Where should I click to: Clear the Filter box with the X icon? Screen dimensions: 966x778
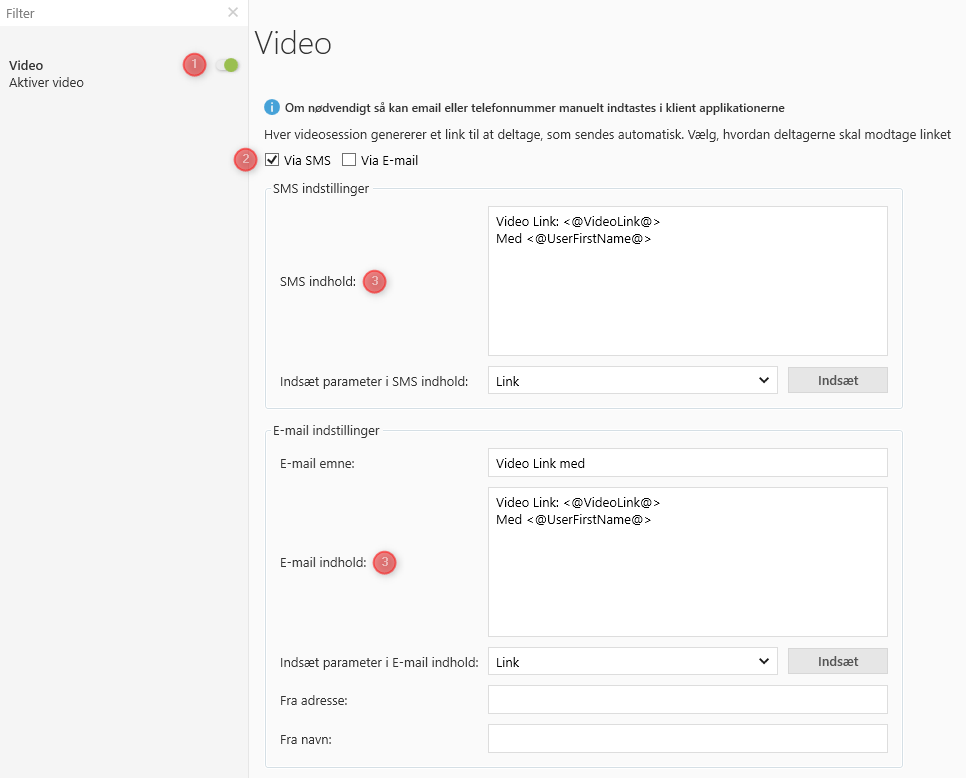pos(233,13)
